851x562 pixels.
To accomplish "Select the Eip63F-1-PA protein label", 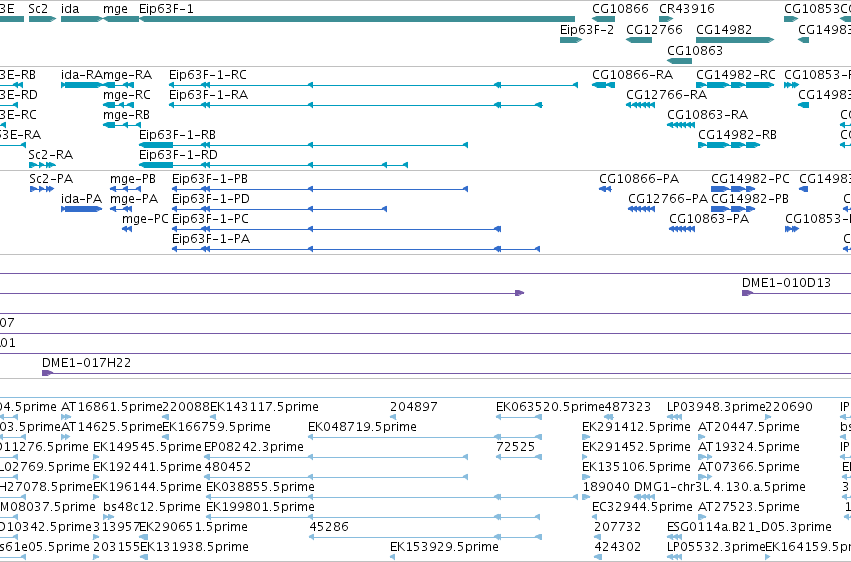I will coord(211,239).
